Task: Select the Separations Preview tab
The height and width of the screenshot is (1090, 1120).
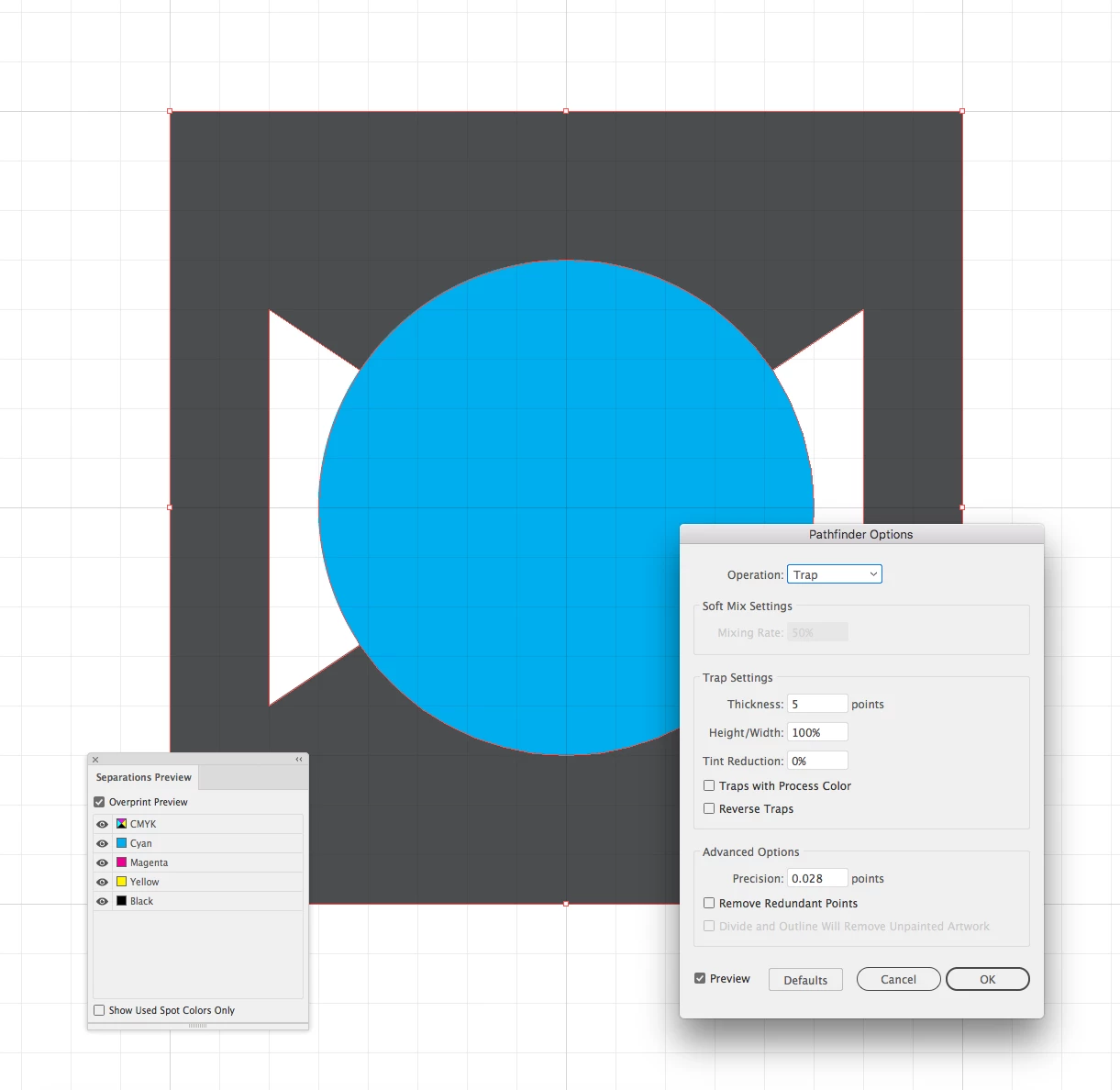Action: click(144, 777)
